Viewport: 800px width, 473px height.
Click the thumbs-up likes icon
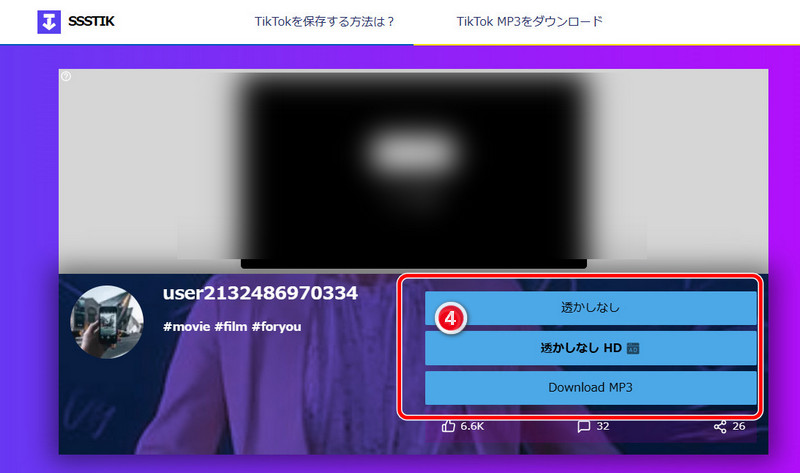pyautogui.click(x=448, y=426)
